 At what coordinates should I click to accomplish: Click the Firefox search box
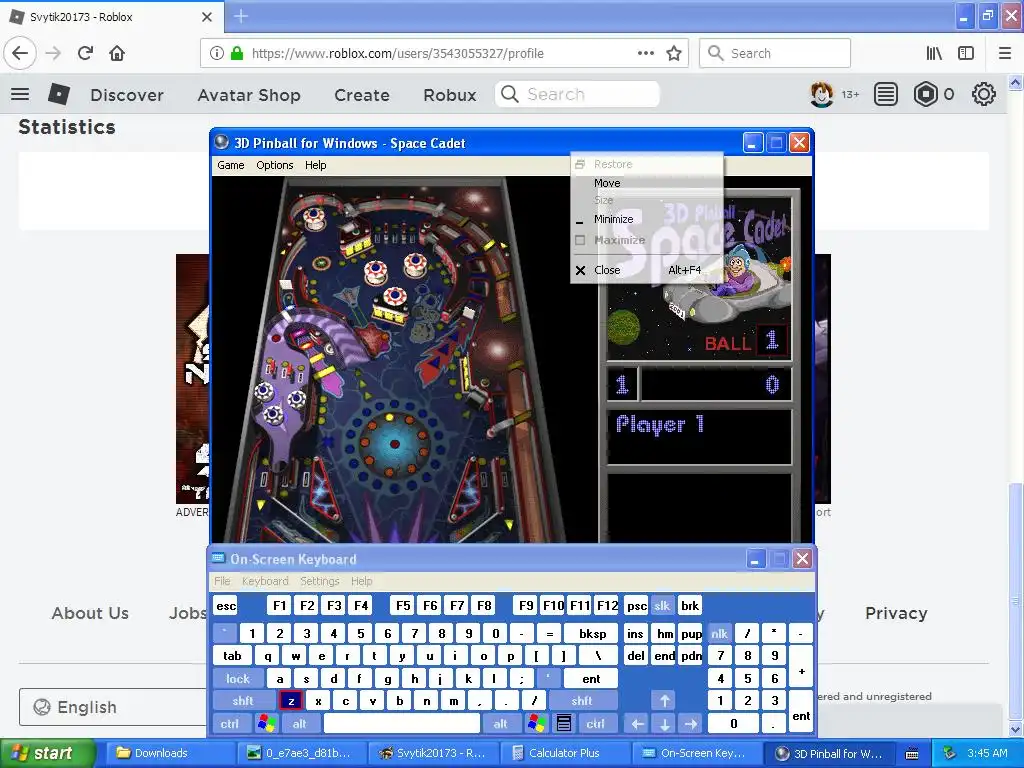pyautogui.click(x=775, y=53)
